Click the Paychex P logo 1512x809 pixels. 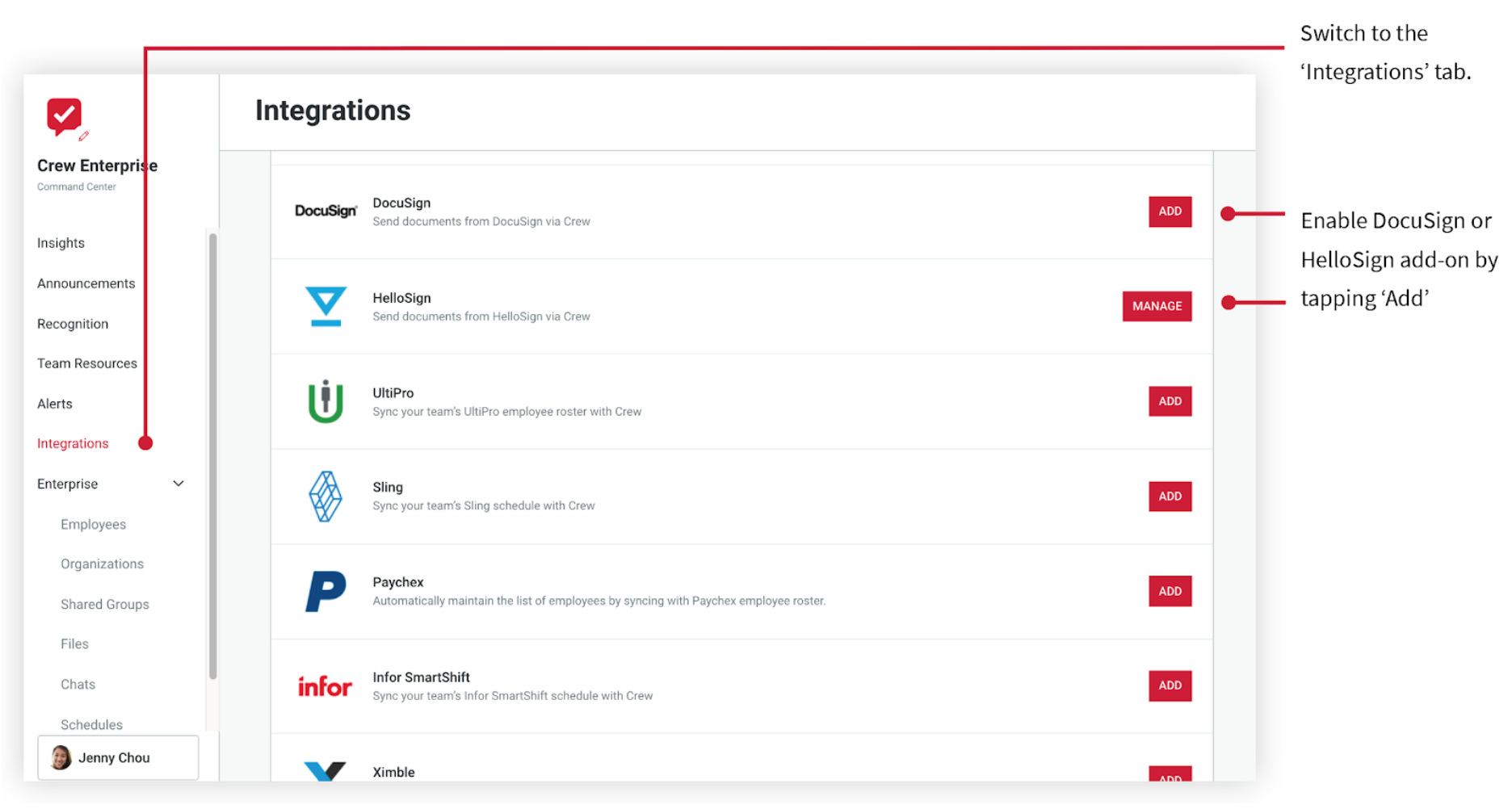(x=325, y=591)
